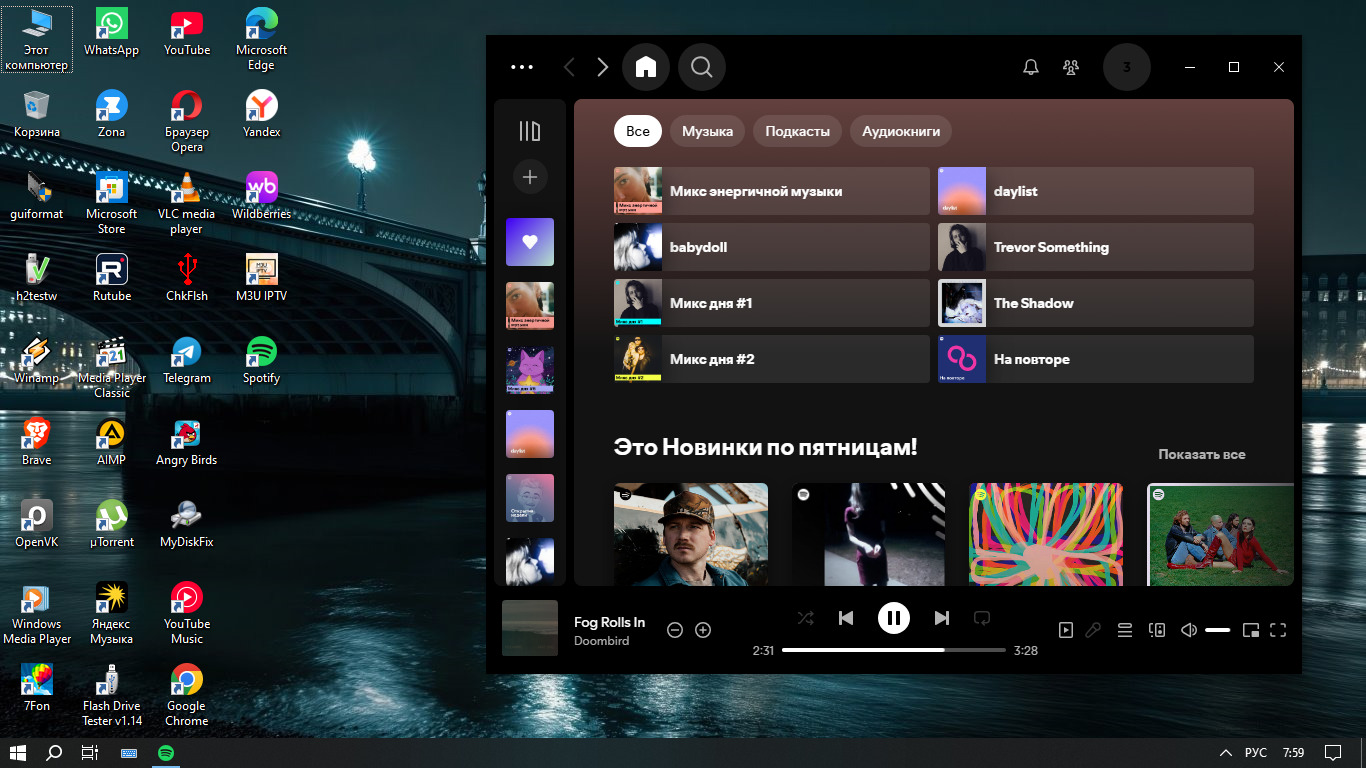Pause the current track
Screen dimensions: 1366x768
894,618
